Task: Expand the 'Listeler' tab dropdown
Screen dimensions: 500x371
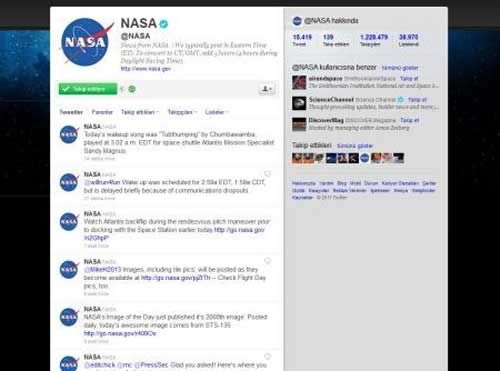Action: (217, 112)
